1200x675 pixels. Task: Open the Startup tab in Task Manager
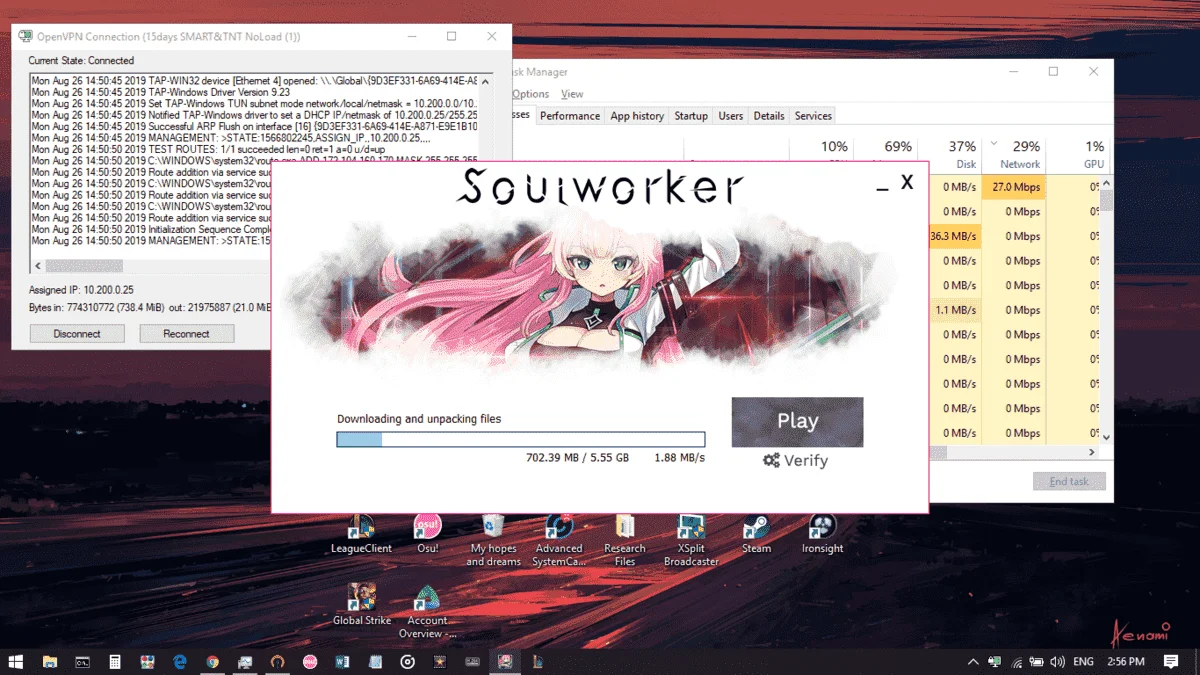[691, 116]
